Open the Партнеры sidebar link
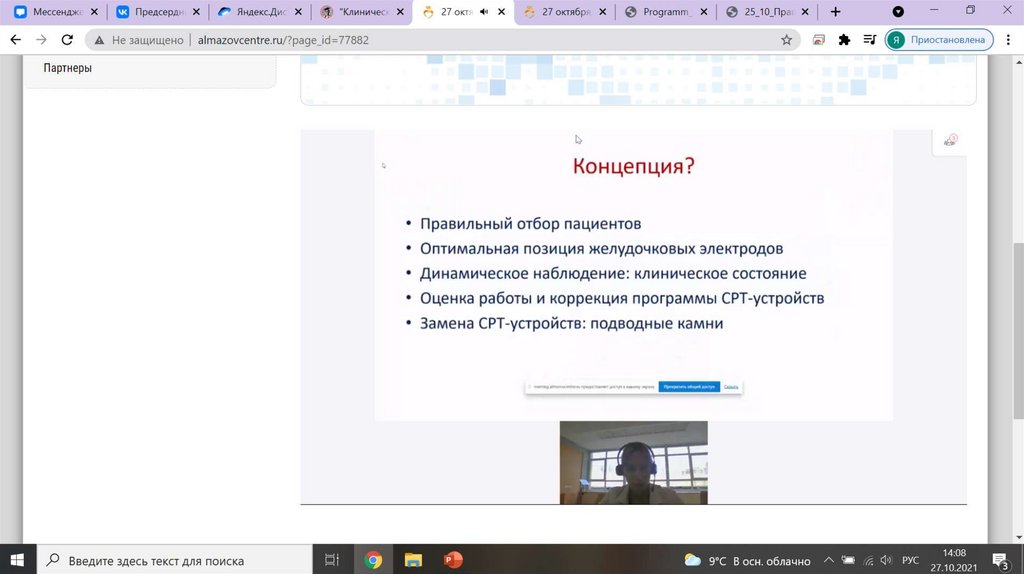 [x=68, y=68]
